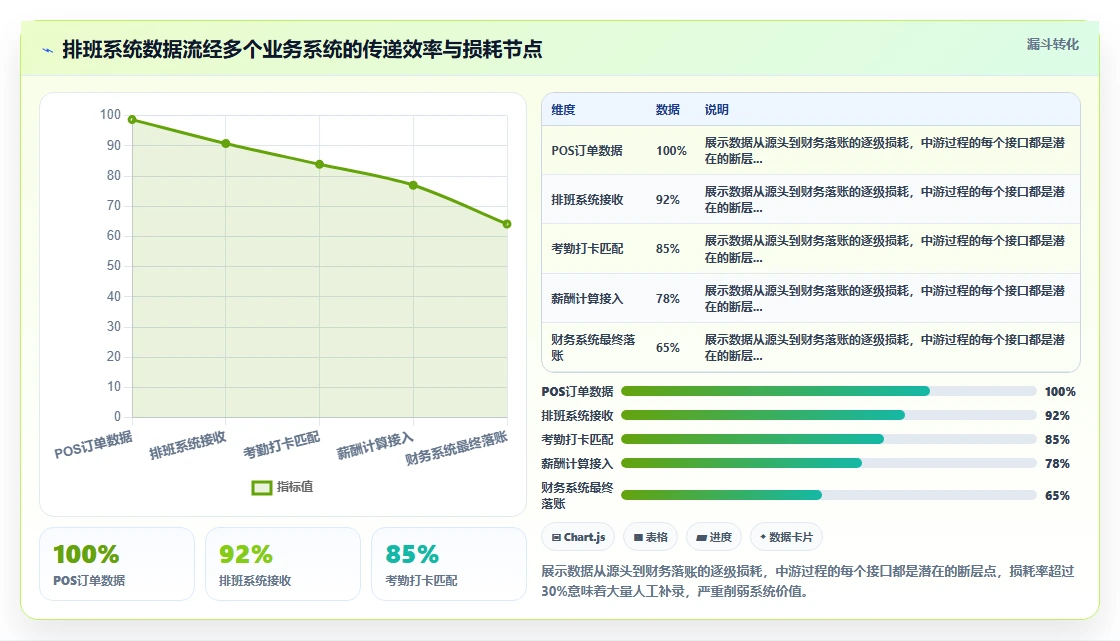Click the chart point for 考勤打卡匹配
The height and width of the screenshot is (641, 1120).
click(x=319, y=164)
